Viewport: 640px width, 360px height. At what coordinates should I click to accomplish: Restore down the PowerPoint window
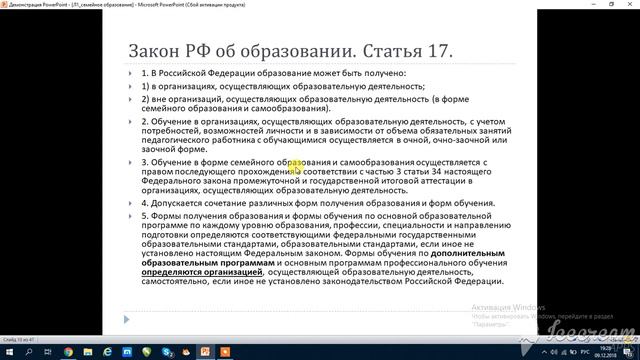coord(611,4)
